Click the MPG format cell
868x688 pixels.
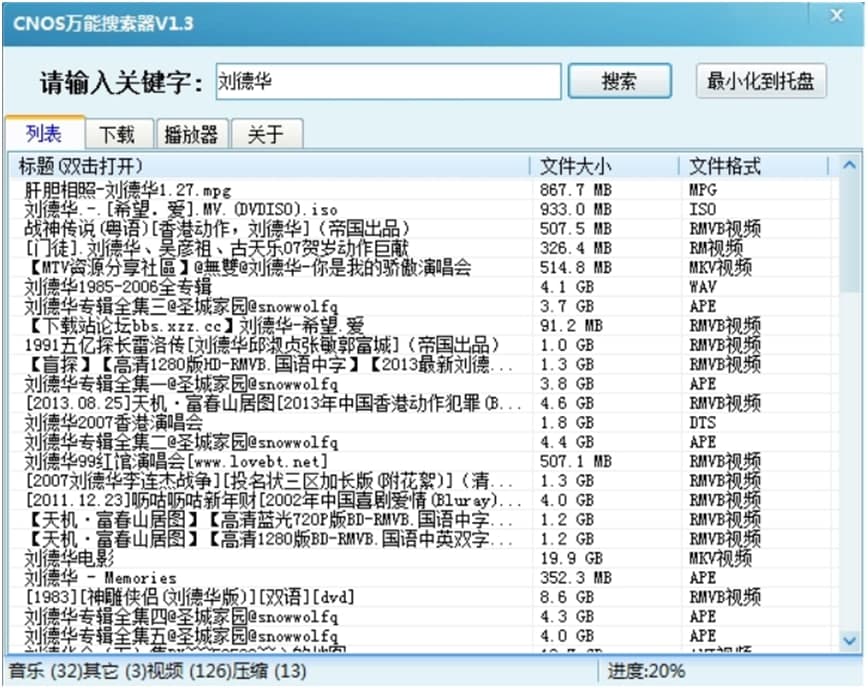[703, 190]
